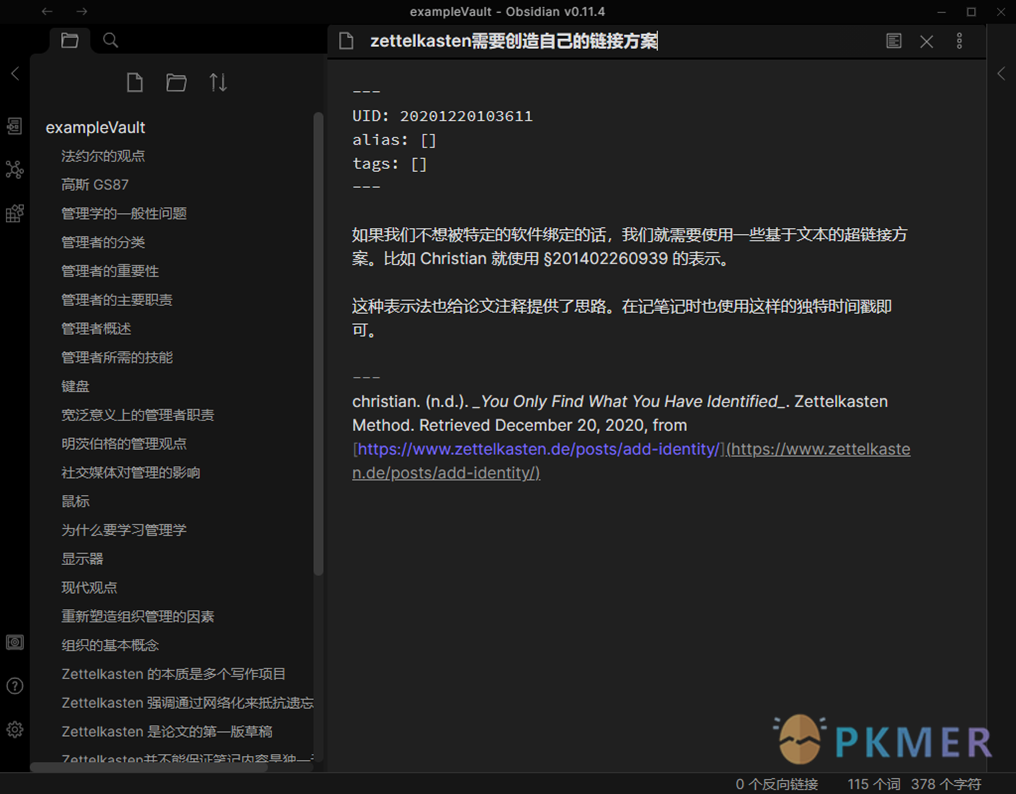Viewport: 1016px width, 794px height.
Task: Click the '378 个字符' character count
Action: [x=946, y=784]
